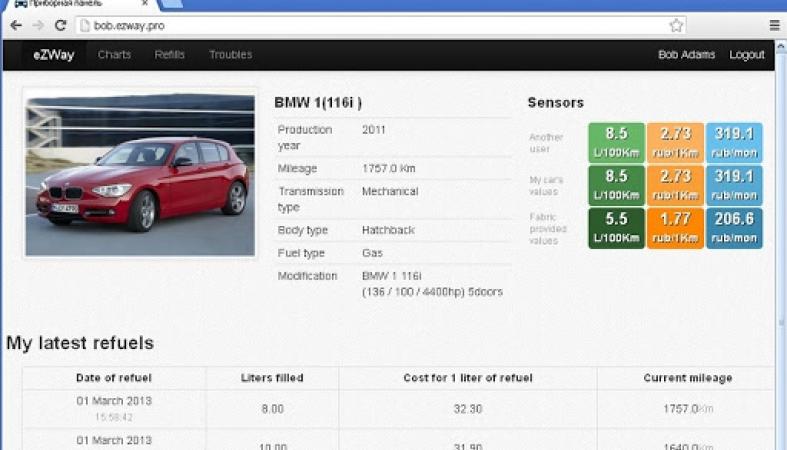Click the BMW 1(116i) heading

318,103
